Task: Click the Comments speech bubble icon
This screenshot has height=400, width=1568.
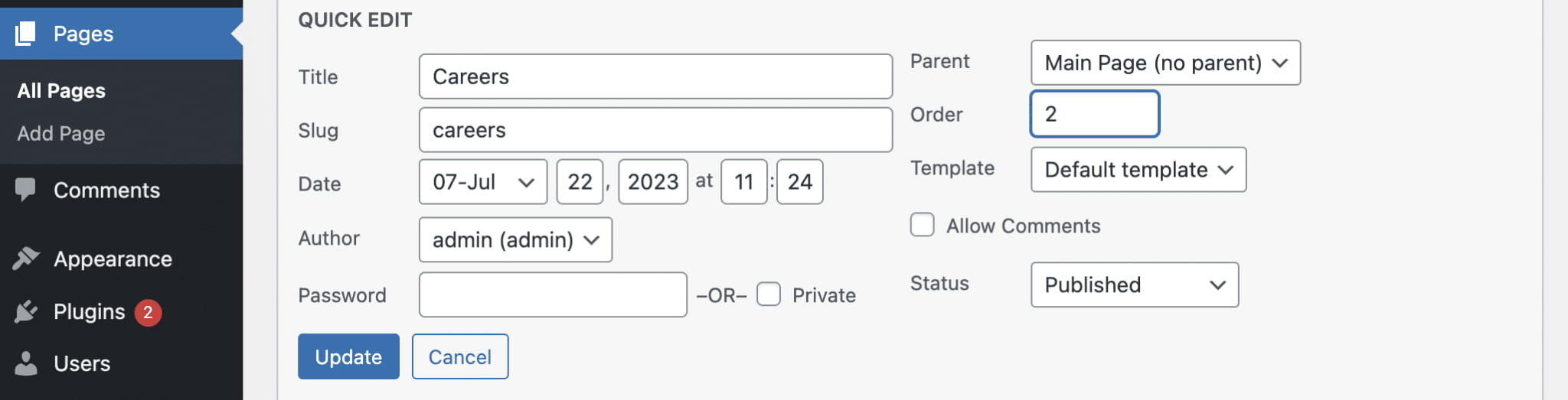Action: click(x=25, y=190)
